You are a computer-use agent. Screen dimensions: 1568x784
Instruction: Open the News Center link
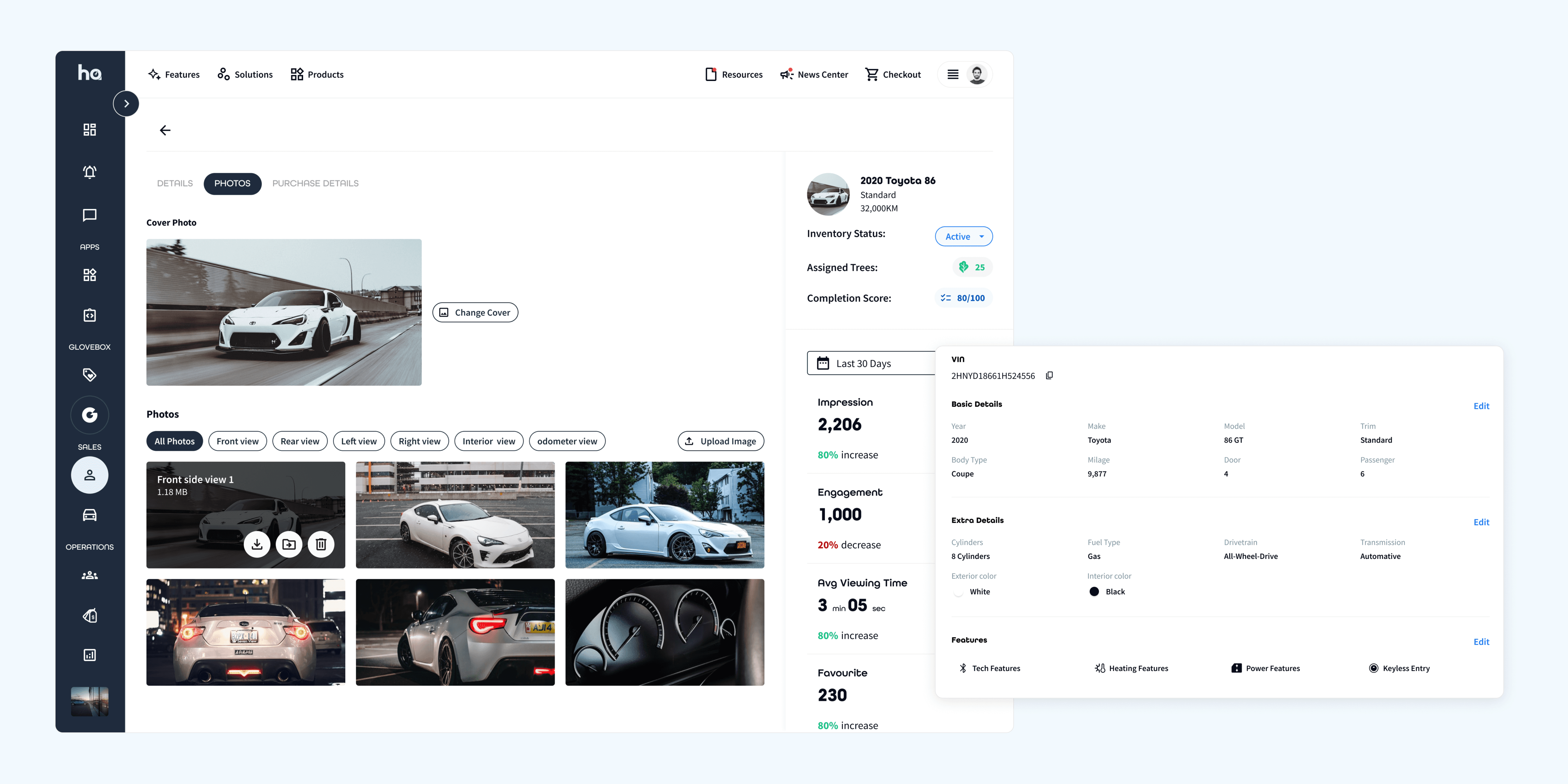point(814,74)
